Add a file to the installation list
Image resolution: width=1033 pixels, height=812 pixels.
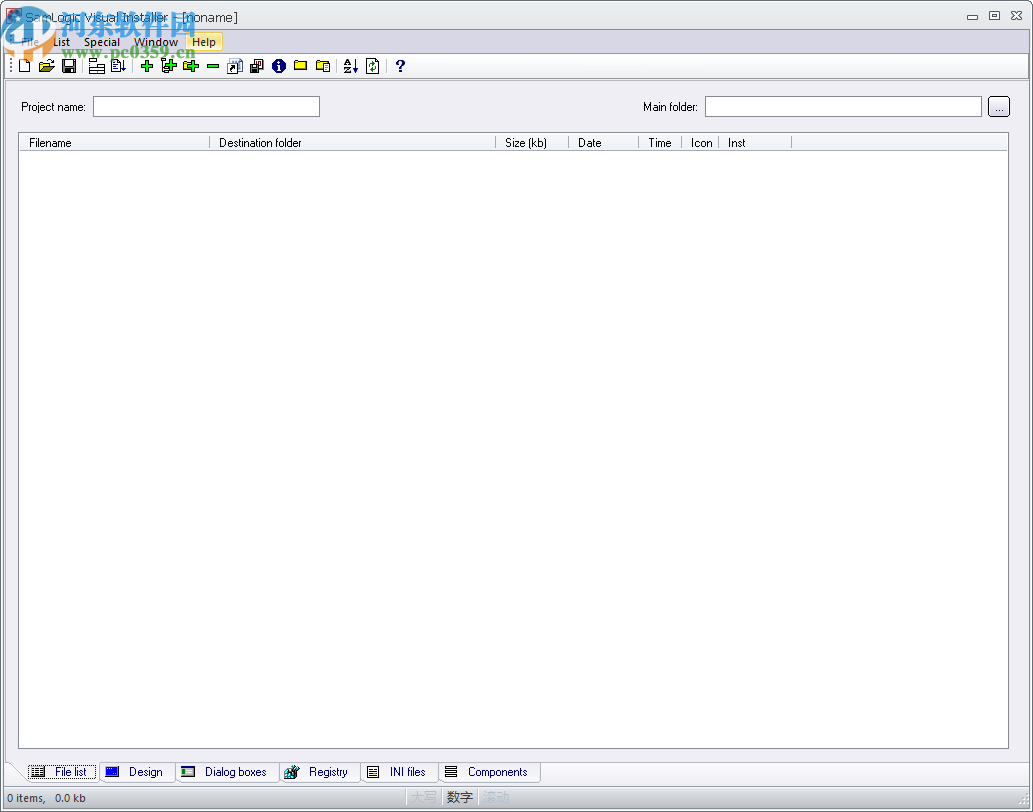coord(147,66)
